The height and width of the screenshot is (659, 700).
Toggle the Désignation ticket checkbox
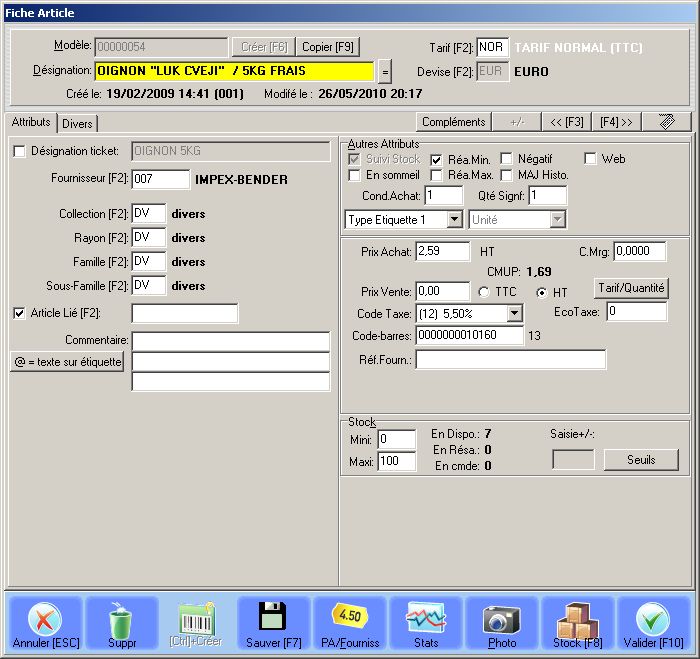point(19,151)
